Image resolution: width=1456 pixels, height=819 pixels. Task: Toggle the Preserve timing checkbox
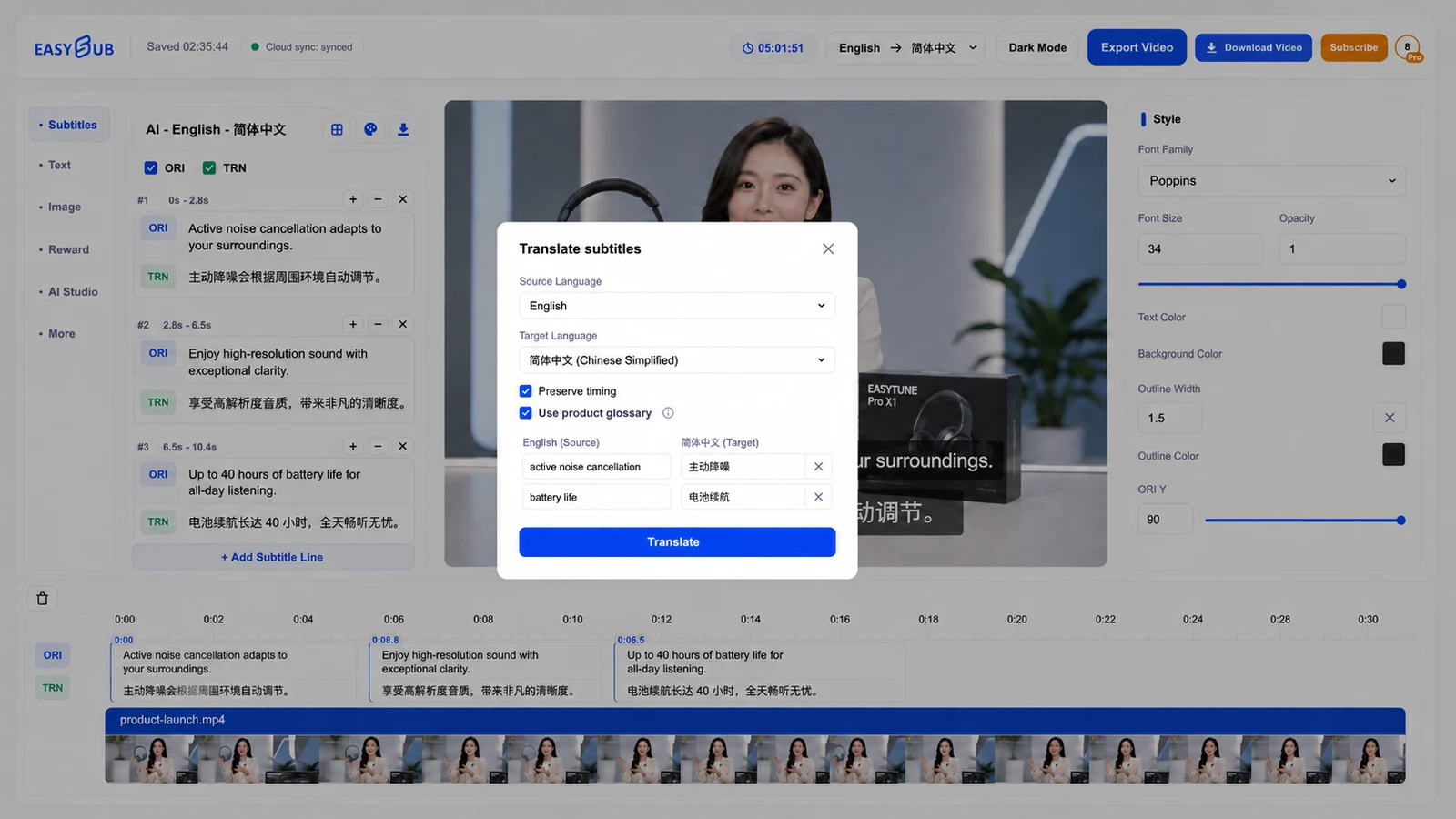525,391
